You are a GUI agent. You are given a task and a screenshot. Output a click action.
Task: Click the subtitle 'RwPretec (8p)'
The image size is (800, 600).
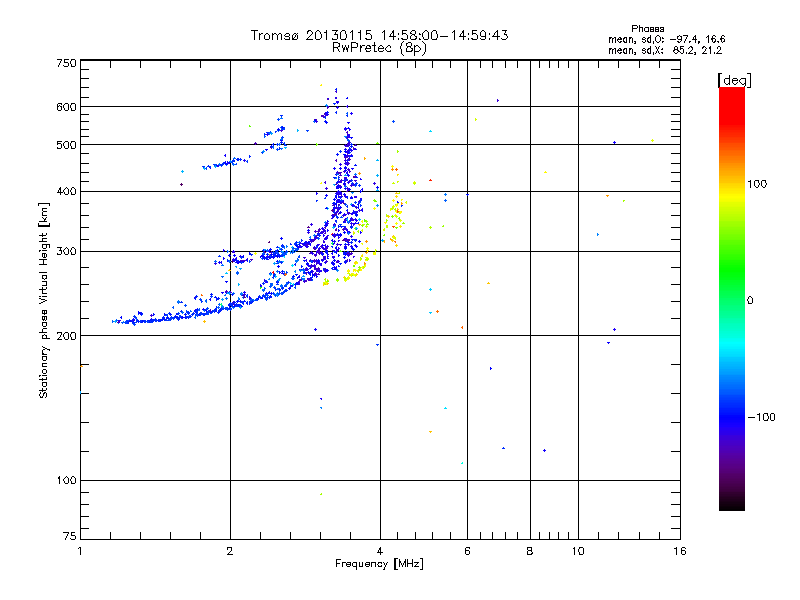(379, 48)
